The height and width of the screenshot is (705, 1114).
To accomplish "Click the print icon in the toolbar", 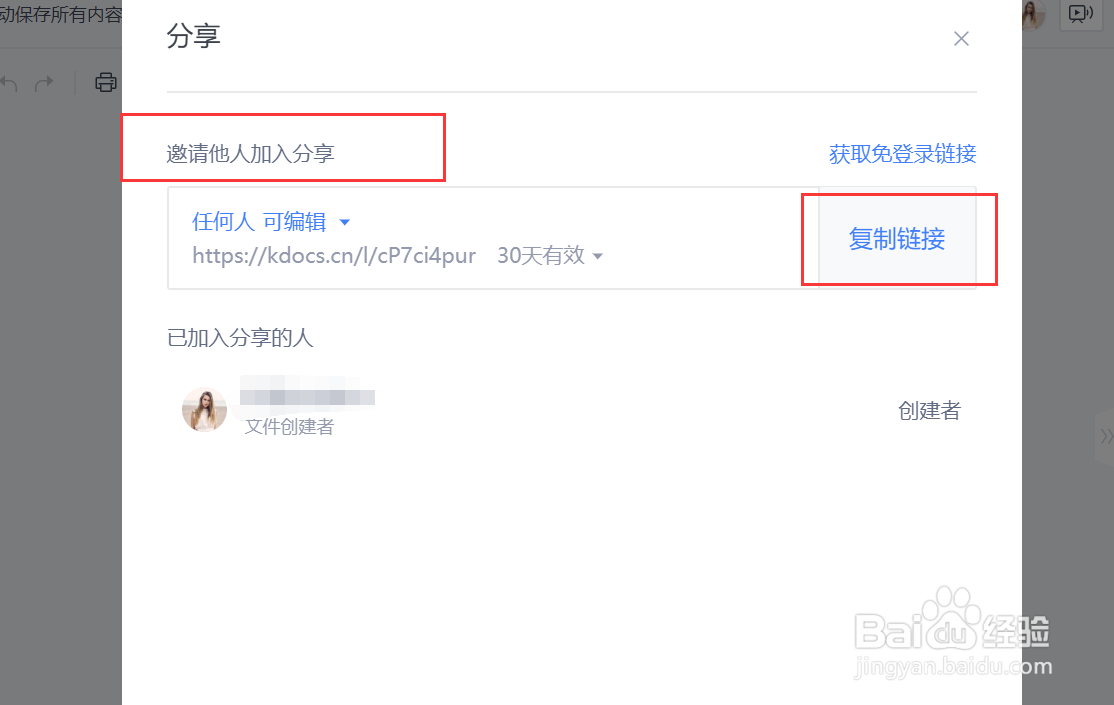I will [106, 82].
